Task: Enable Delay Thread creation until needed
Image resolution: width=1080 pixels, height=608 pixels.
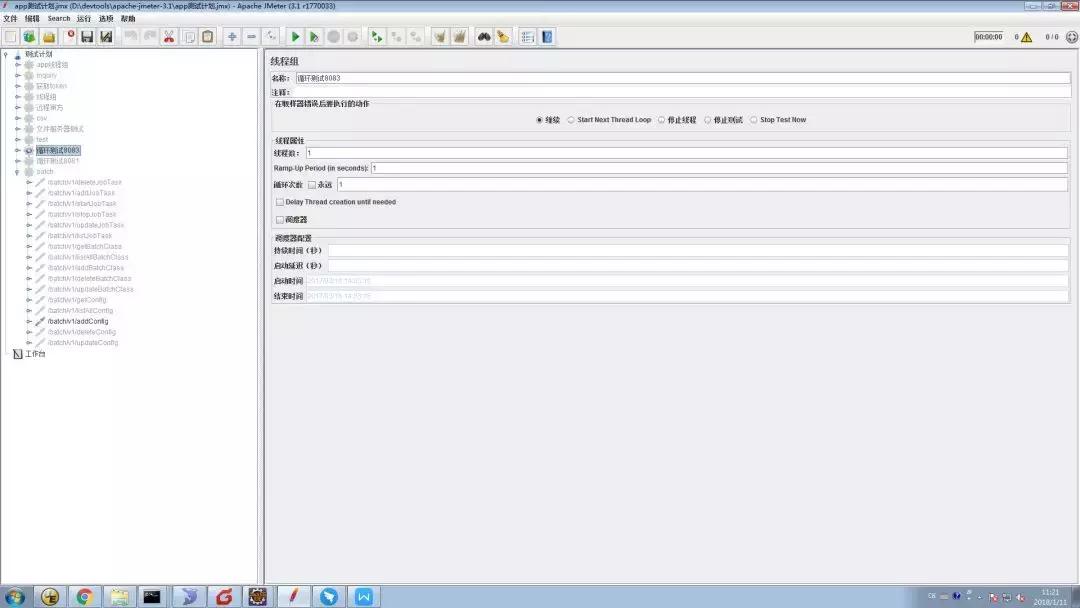Action: pos(280,201)
